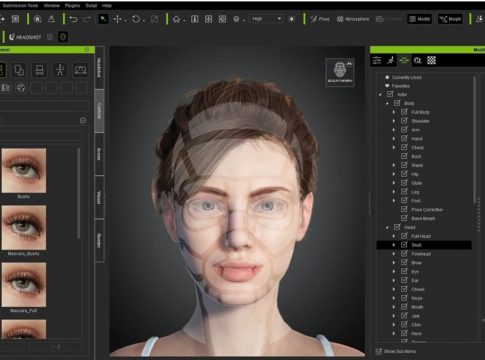The image size is (485, 360).
Task: Toggle the Forehead checkbox
Action: click(404, 254)
